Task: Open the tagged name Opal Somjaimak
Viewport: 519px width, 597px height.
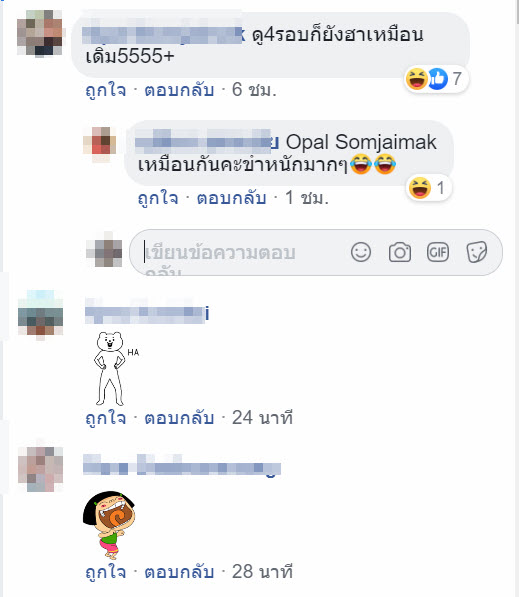Action: coord(361,142)
